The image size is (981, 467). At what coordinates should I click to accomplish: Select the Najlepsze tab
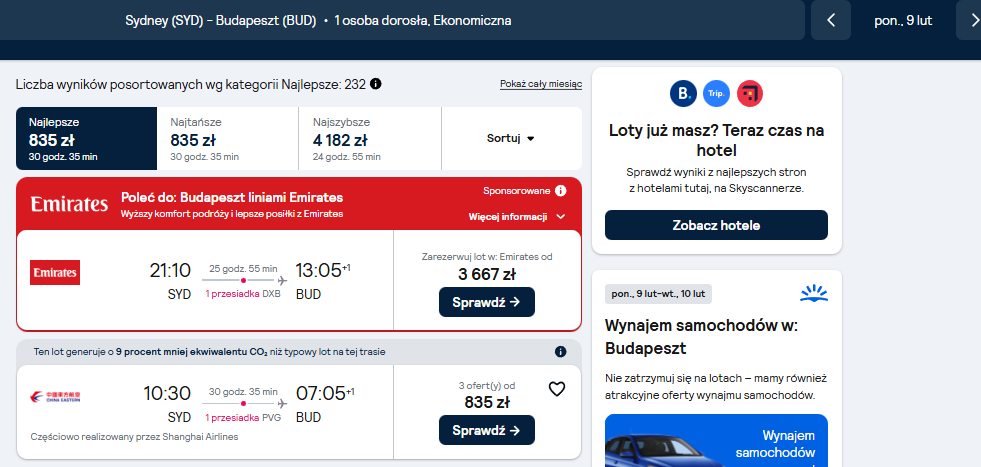pyautogui.click(x=86, y=138)
